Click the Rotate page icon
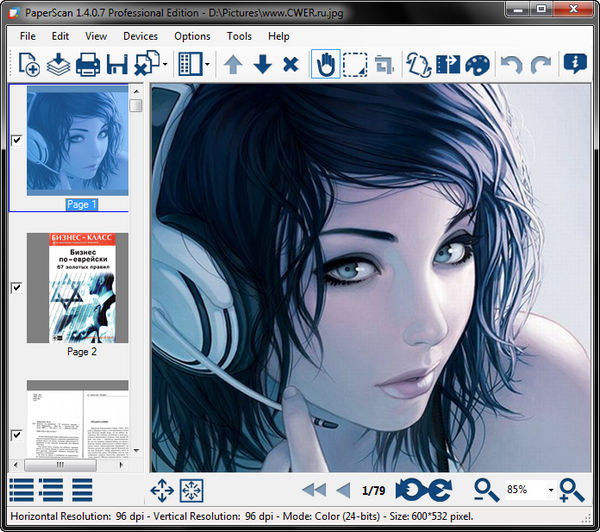 419,64
